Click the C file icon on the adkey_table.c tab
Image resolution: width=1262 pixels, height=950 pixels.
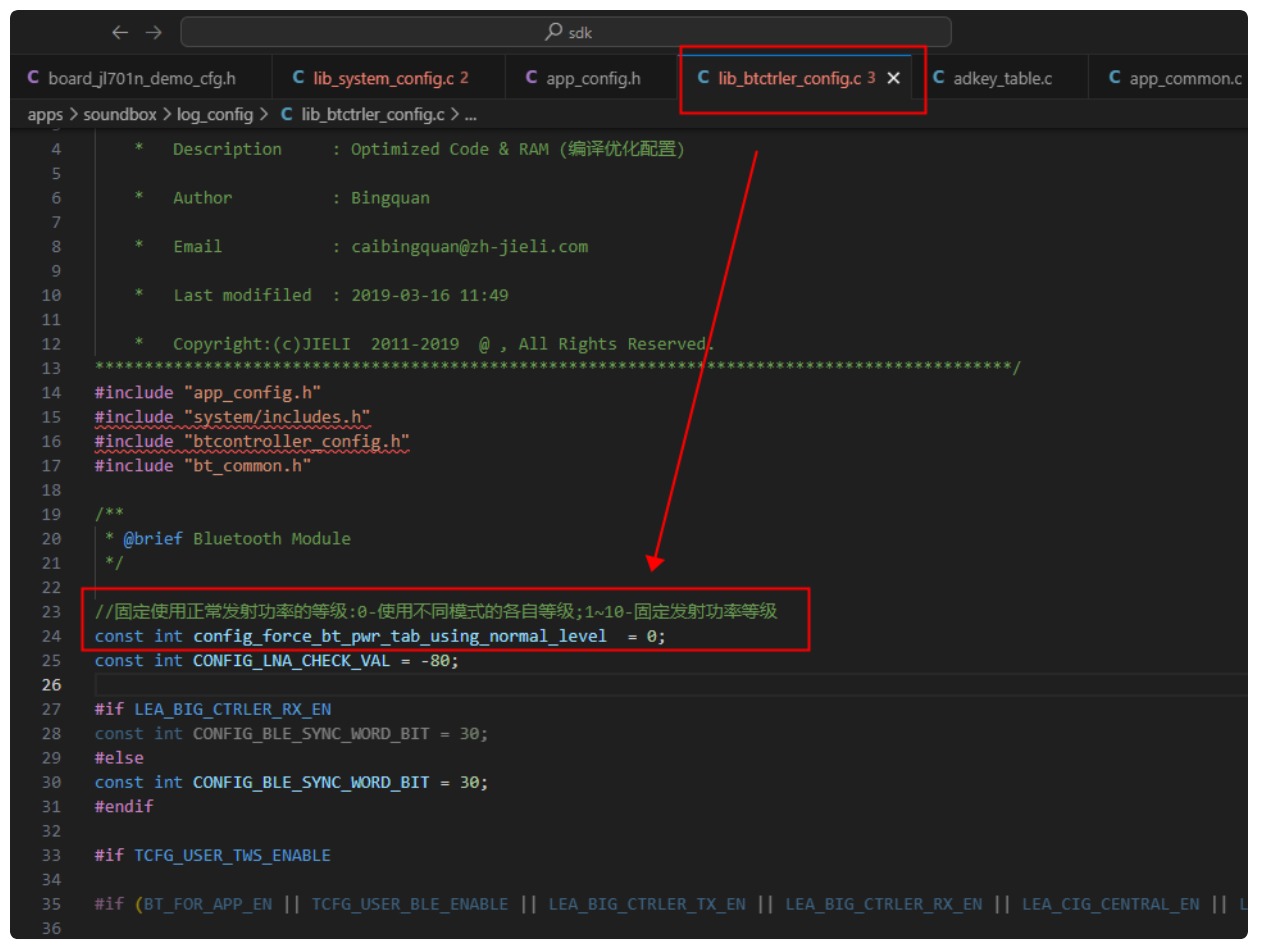pyautogui.click(x=939, y=78)
